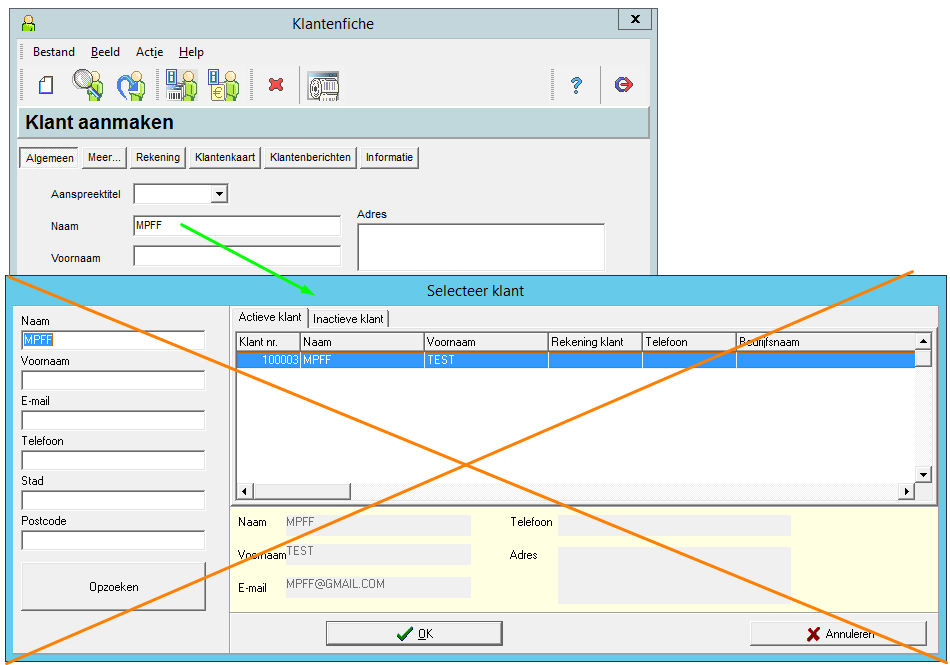Switch to the Klantenkaart tab
The width and height of the screenshot is (950, 665).
tap(225, 157)
